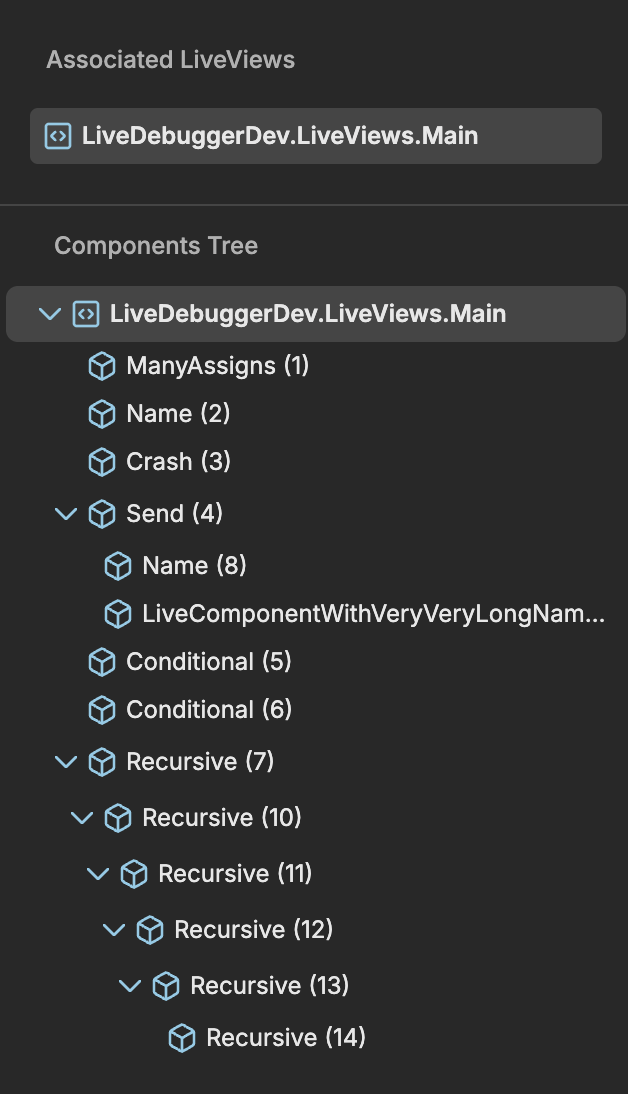This screenshot has width=628, height=1094.
Task: Collapse the Recursive (7) node
Action: (66, 762)
